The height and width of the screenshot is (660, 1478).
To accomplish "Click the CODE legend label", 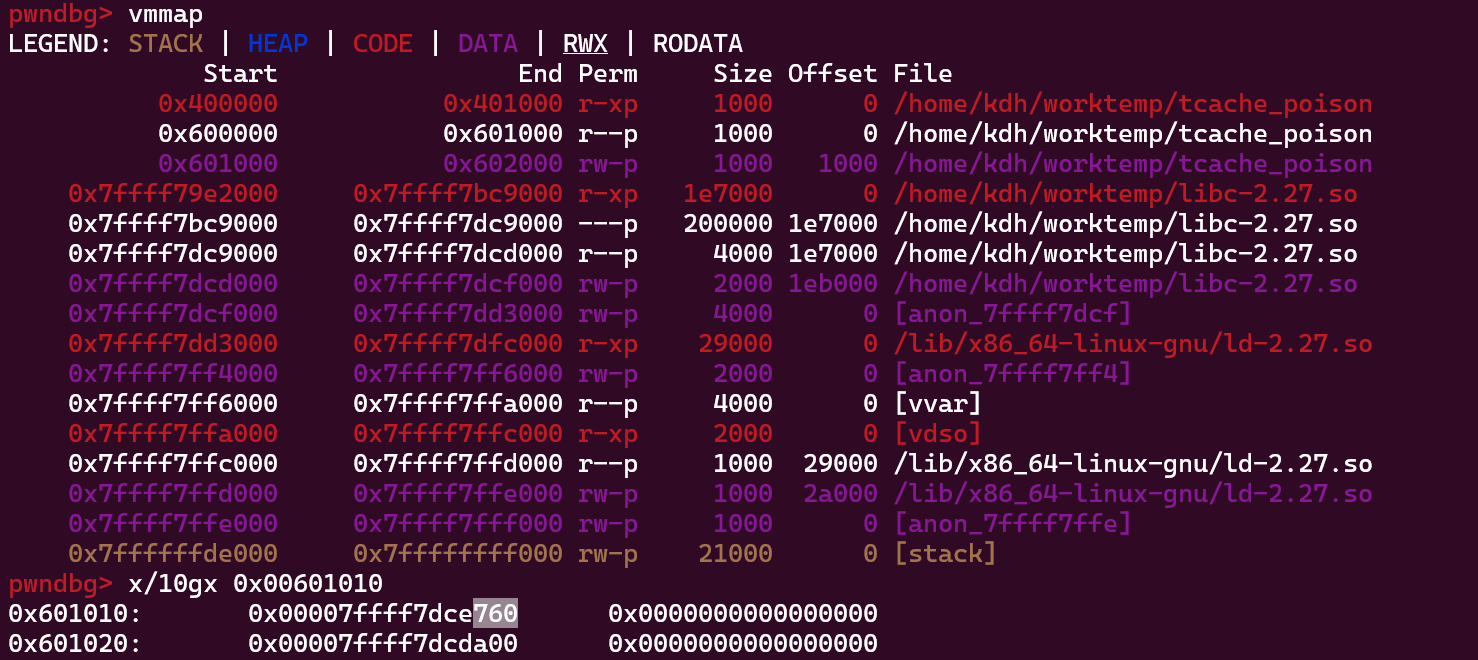I will pos(382,44).
